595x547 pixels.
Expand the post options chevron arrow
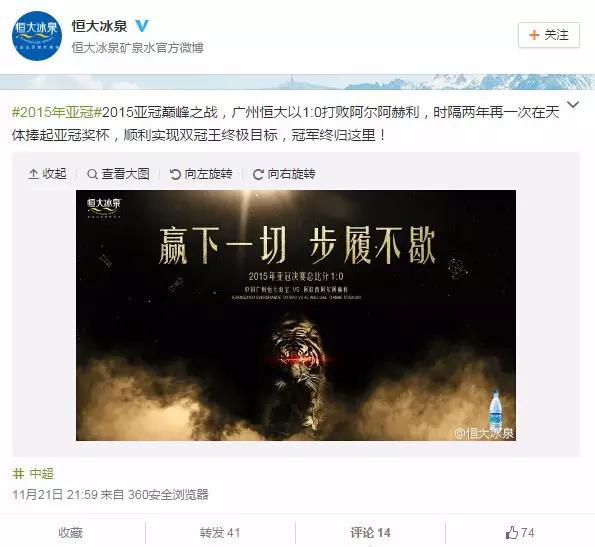pyautogui.click(x=573, y=104)
